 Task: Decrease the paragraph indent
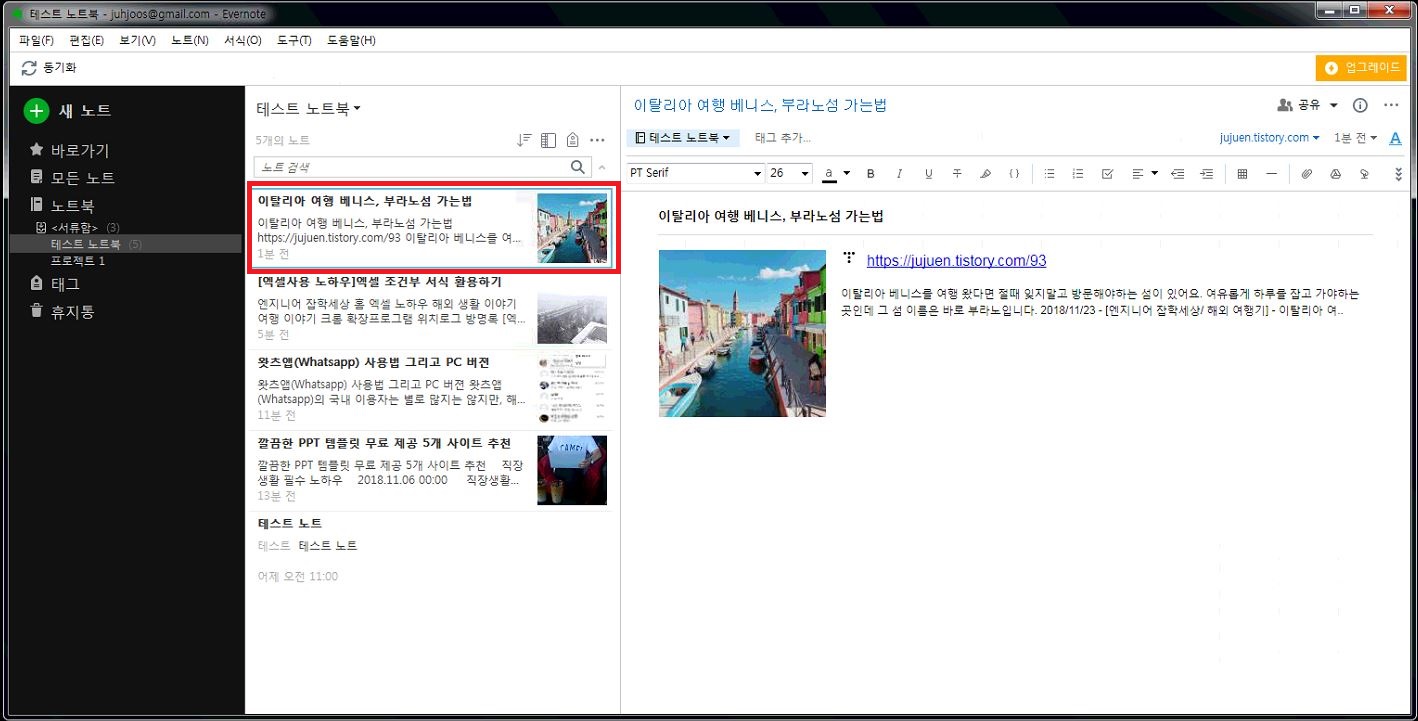point(1178,174)
